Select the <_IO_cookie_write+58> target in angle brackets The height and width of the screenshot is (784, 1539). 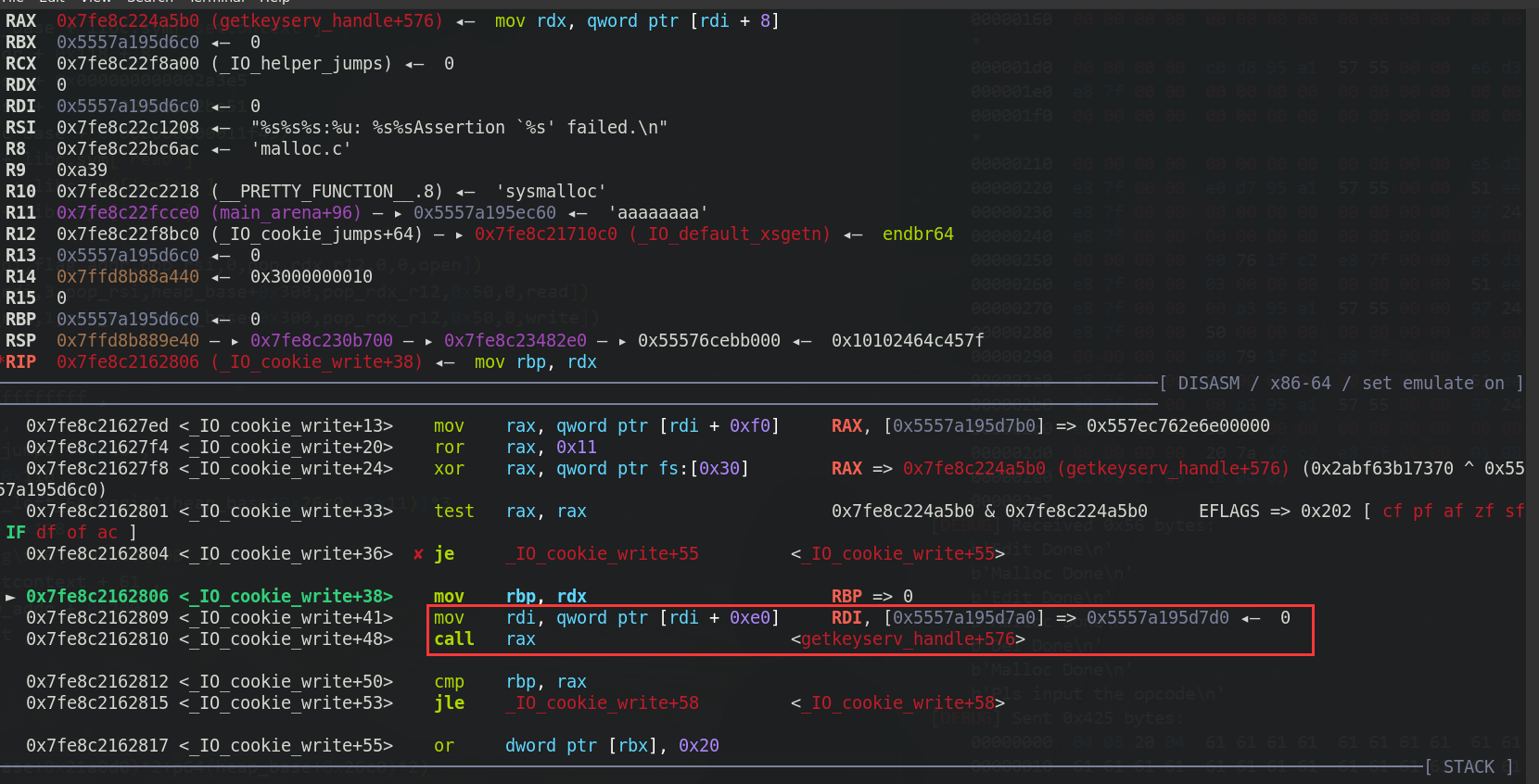tap(897, 702)
